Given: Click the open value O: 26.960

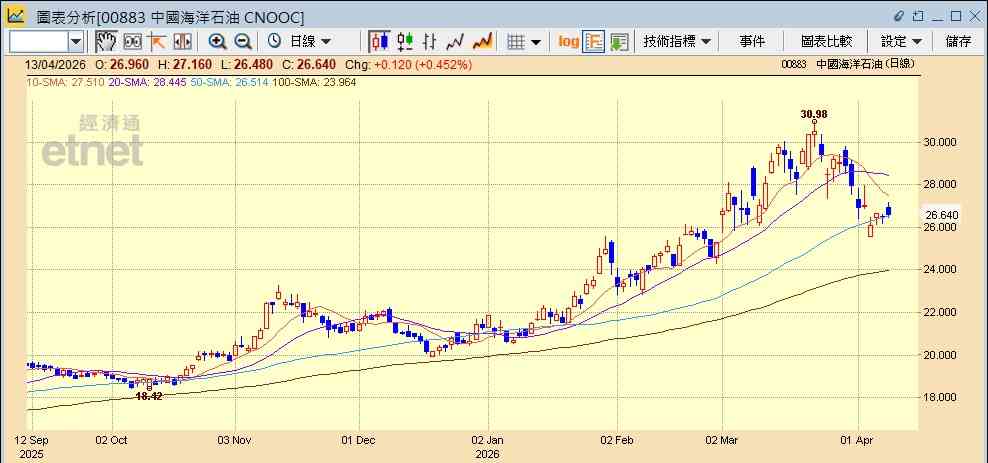Looking at the screenshot, I should point(122,64).
